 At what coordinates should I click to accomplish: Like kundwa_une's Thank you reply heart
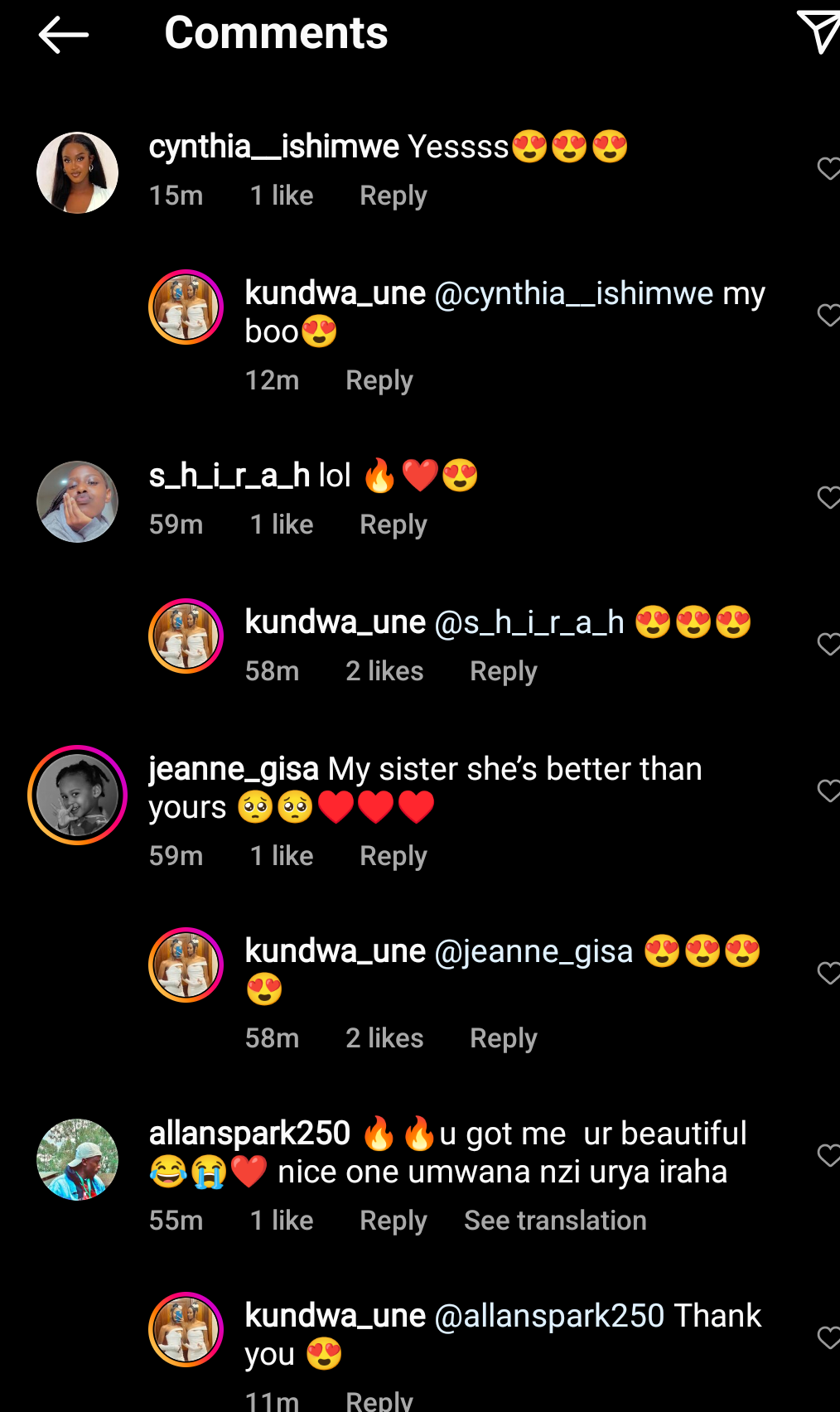828,1337
